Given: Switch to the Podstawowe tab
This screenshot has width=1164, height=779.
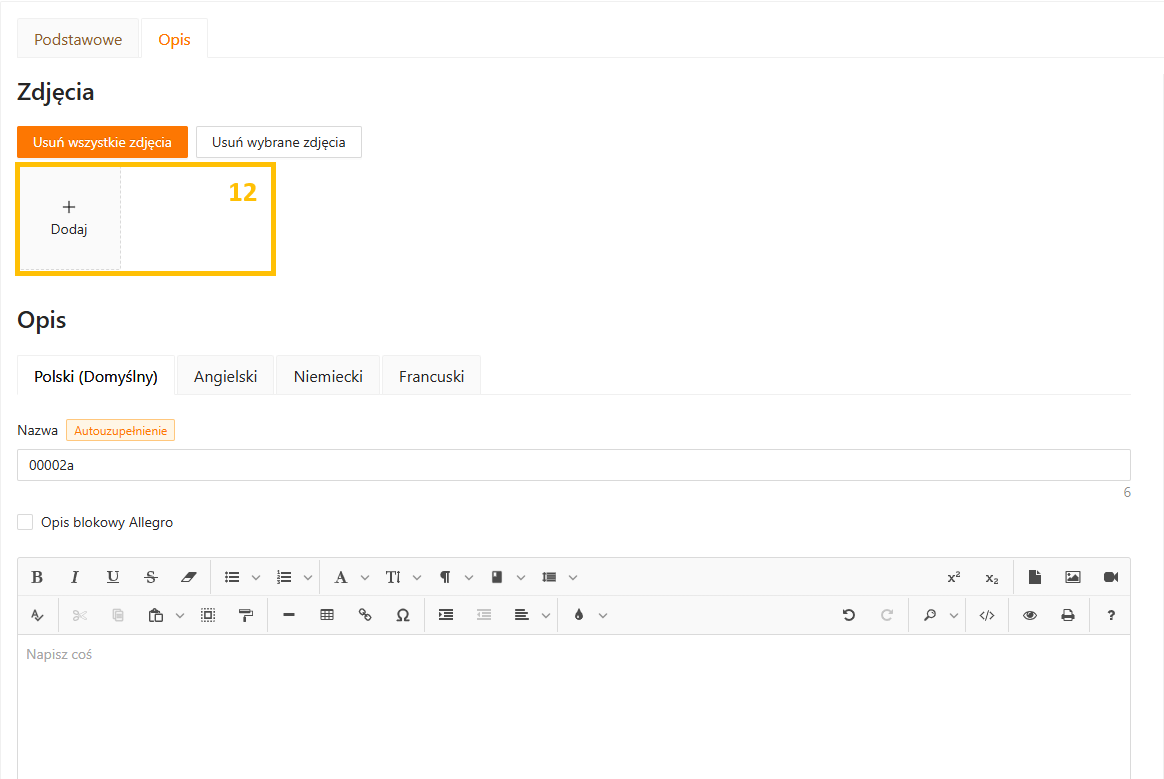Looking at the screenshot, I should pos(78,40).
